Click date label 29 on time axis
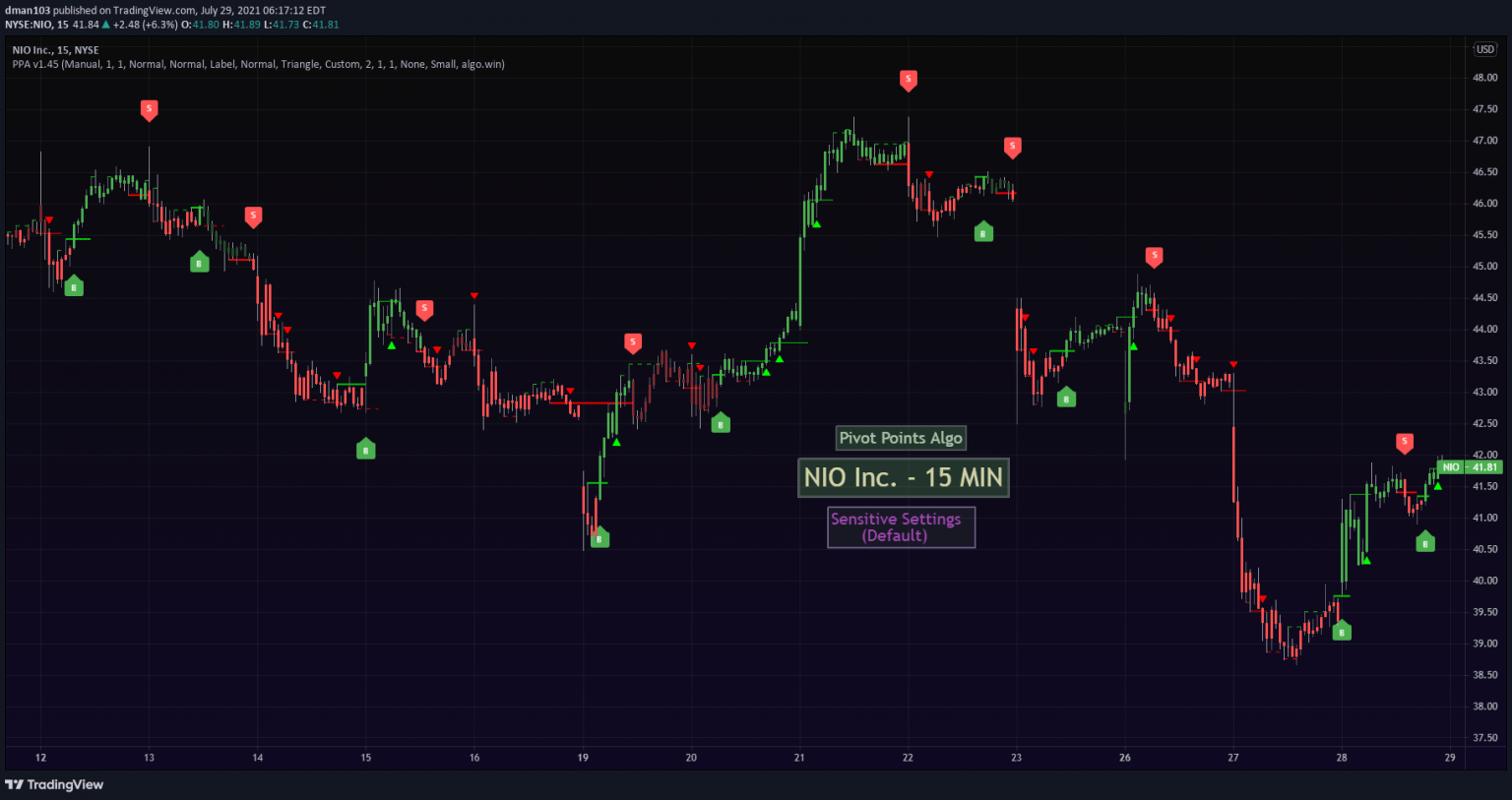The image size is (1512, 800). click(x=1450, y=758)
